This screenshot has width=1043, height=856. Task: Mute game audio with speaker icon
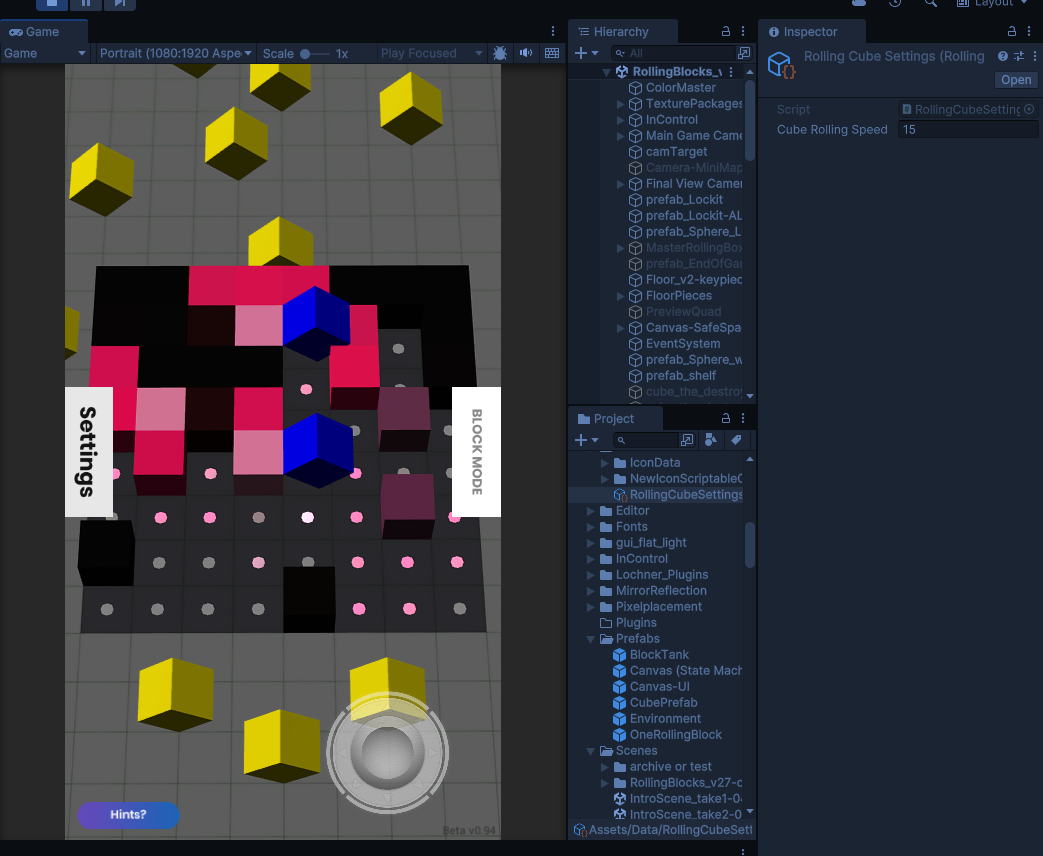(525, 53)
